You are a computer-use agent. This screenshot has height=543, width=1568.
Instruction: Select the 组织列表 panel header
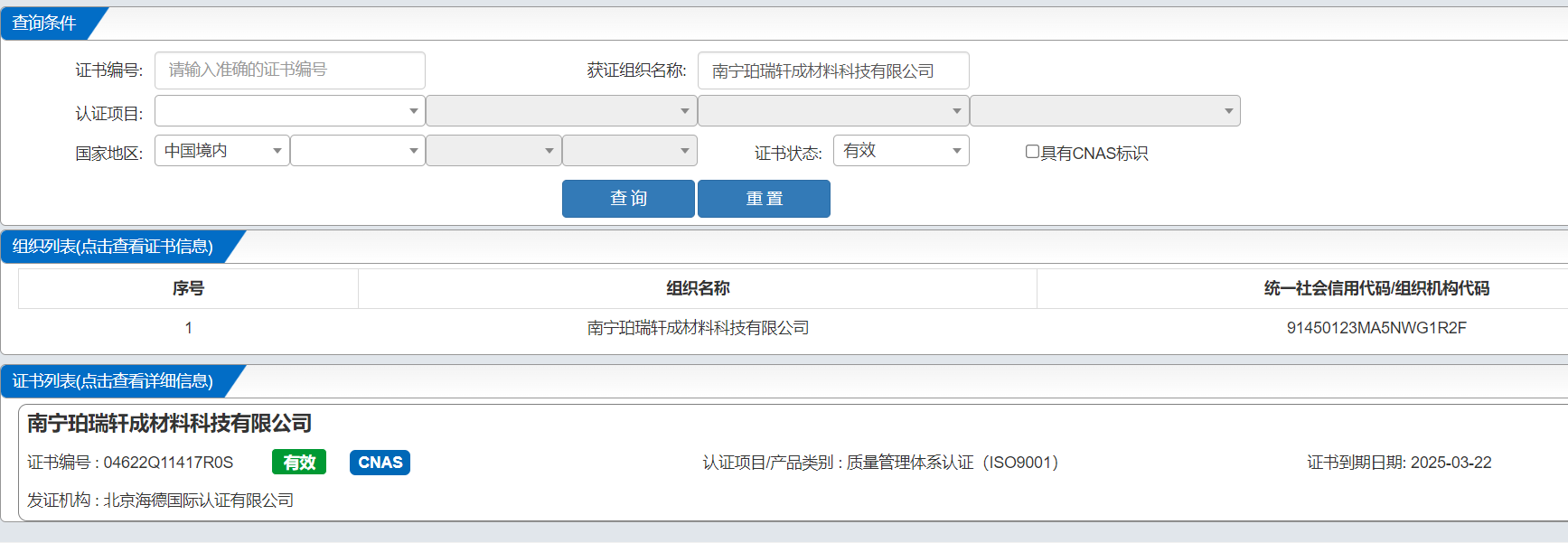(x=113, y=247)
